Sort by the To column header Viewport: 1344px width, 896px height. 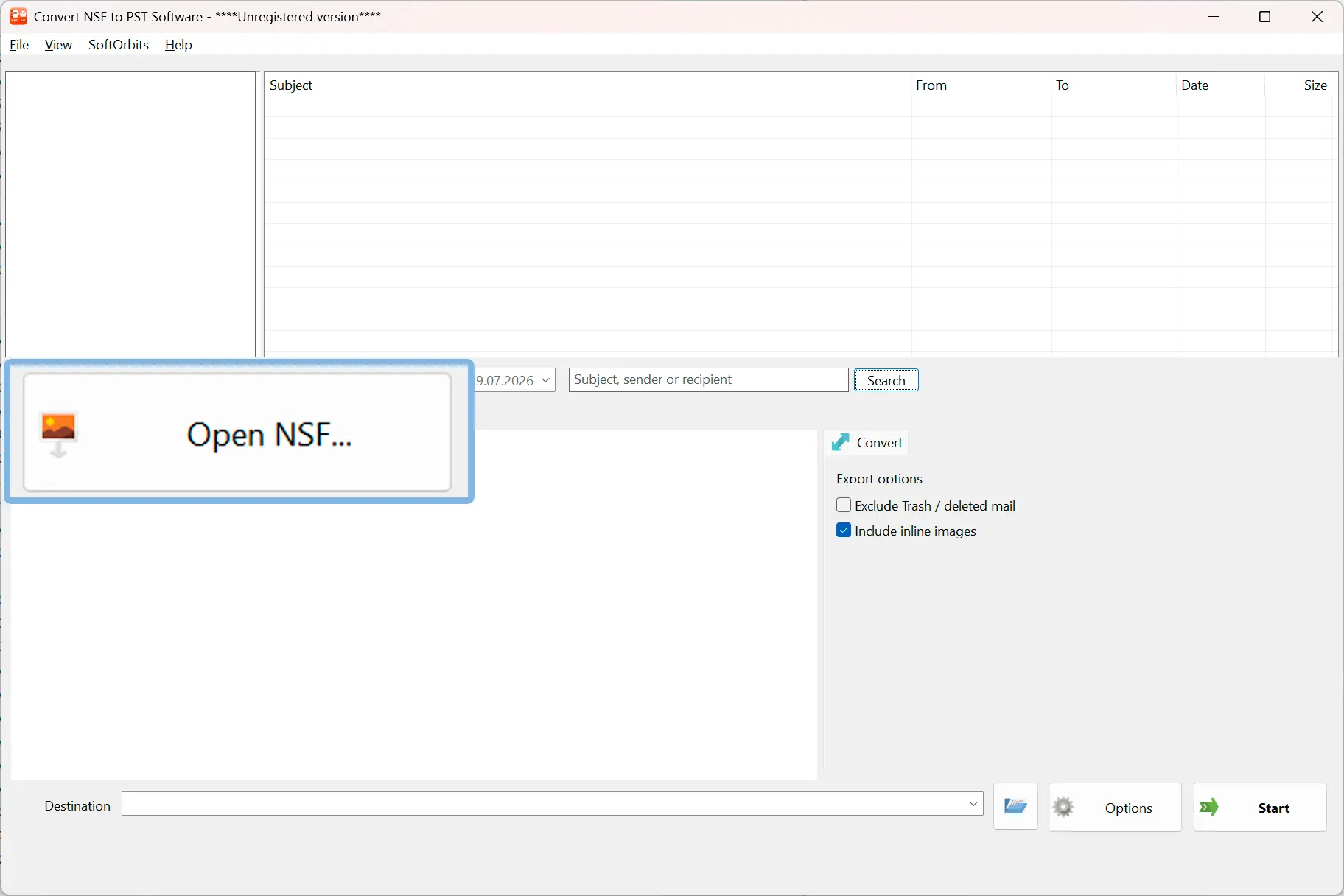(x=1114, y=85)
